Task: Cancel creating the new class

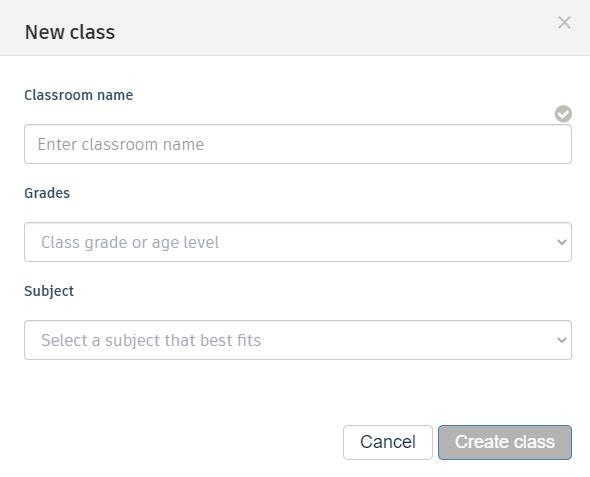Action: point(388,442)
